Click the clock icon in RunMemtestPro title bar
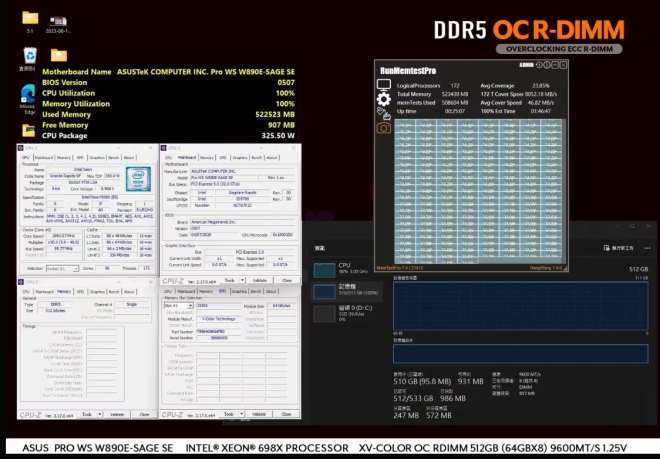The image size is (660, 459). [x=539, y=65]
